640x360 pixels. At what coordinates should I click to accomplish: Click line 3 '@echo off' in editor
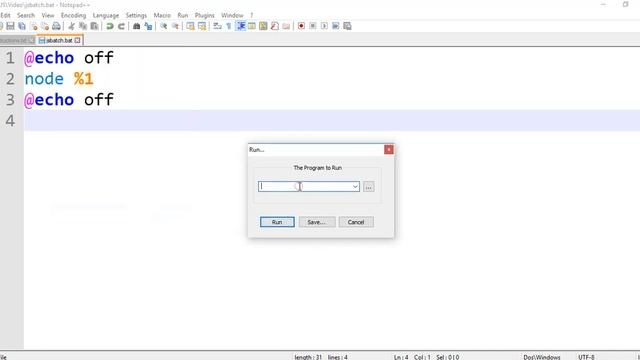[x=69, y=100]
